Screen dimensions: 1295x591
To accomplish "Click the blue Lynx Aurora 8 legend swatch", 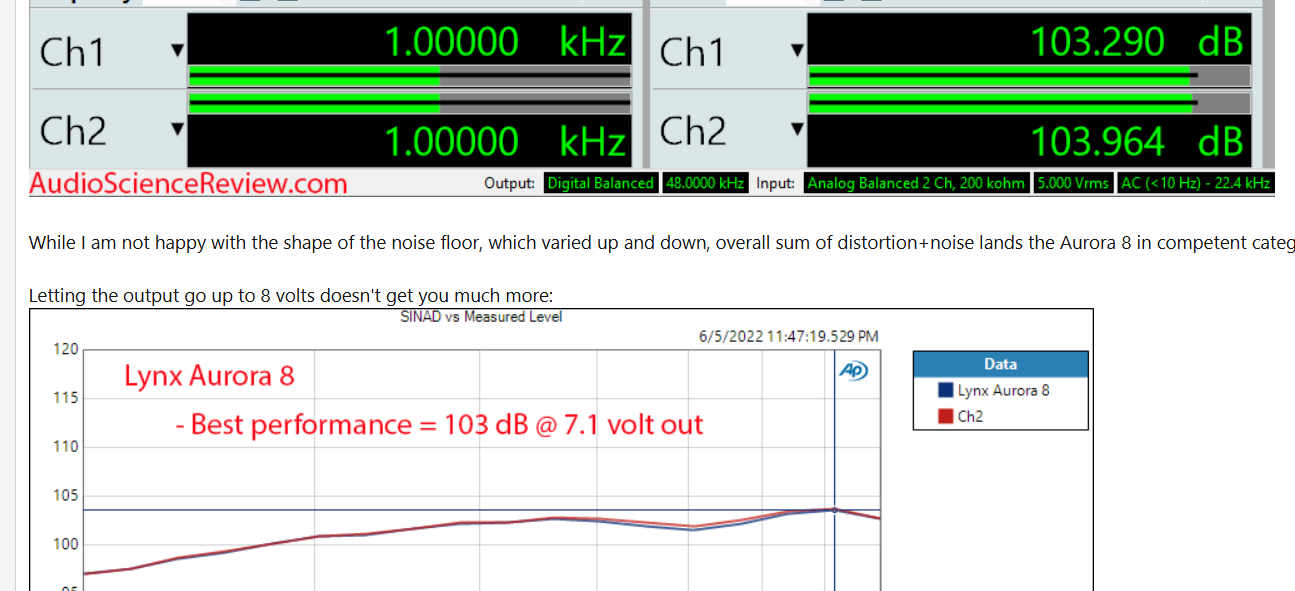I will pyautogui.click(x=946, y=390).
